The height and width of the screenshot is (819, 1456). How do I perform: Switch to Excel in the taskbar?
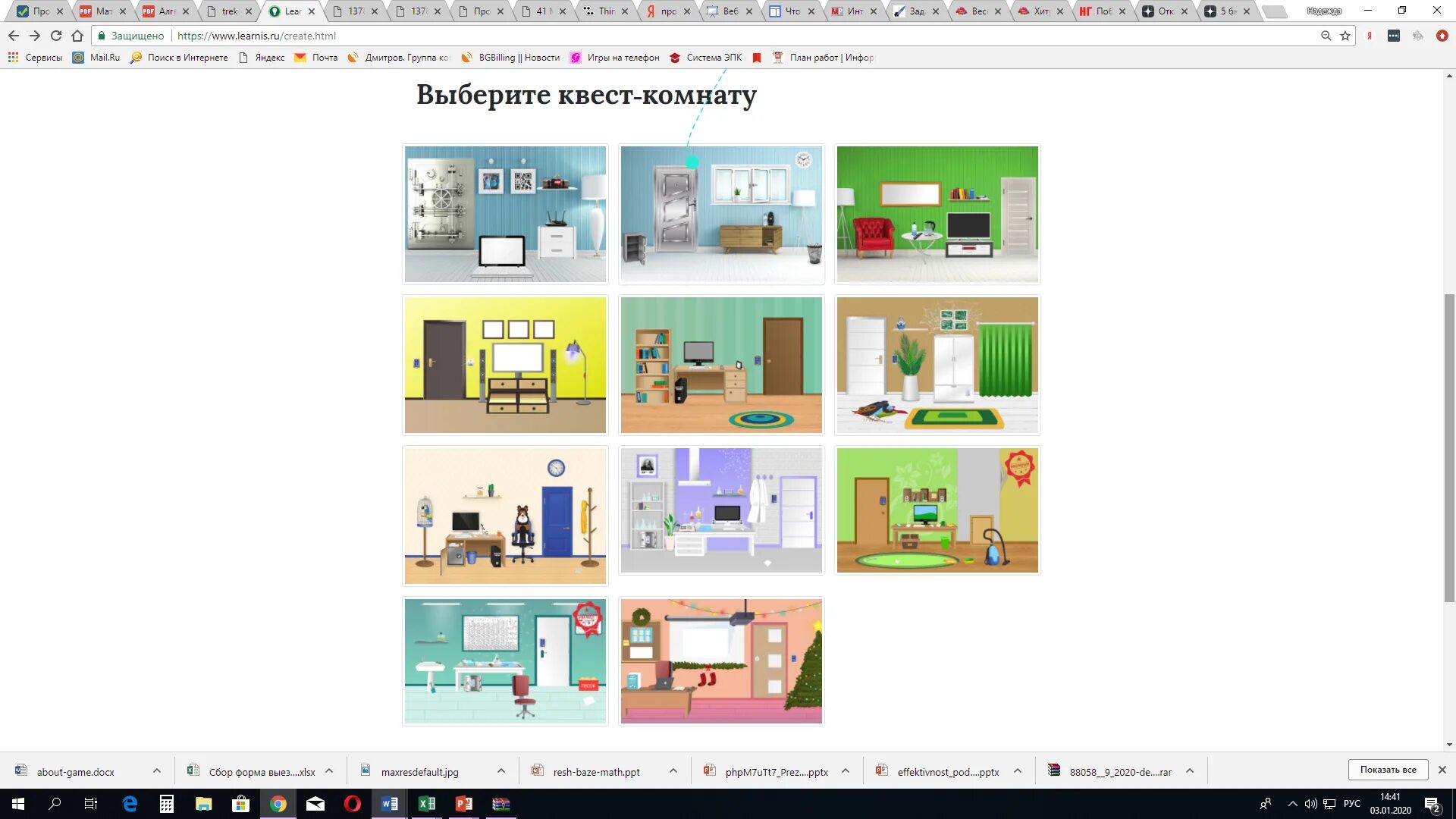[427, 804]
